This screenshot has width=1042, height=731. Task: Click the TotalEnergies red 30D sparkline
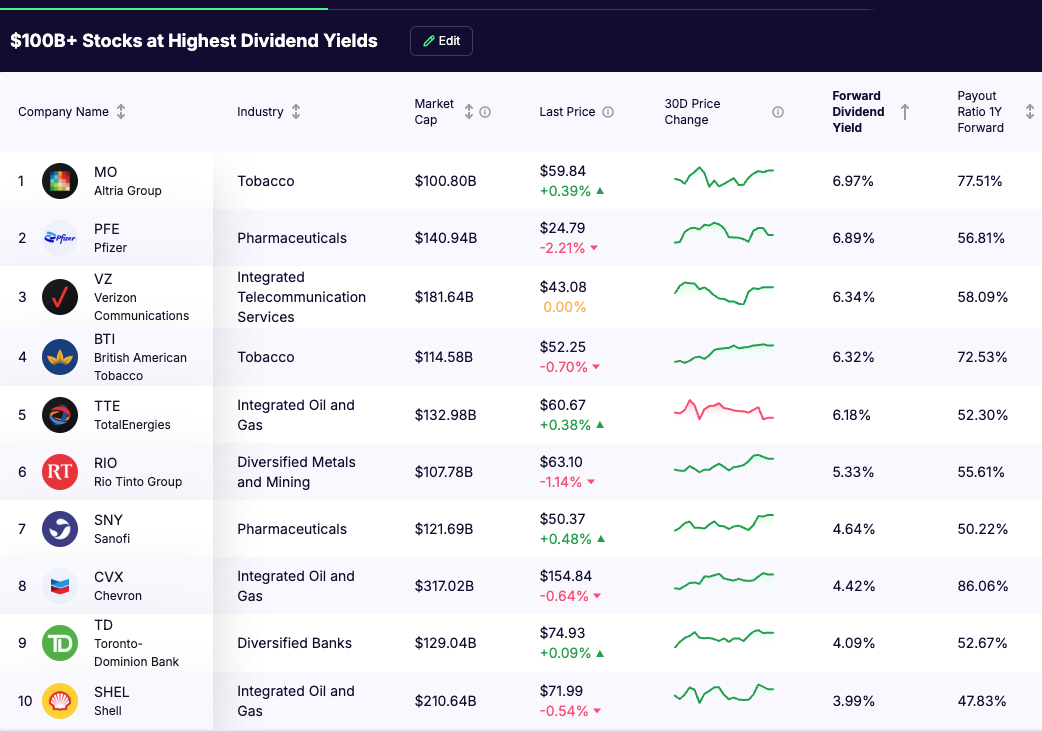pyautogui.click(x=724, y=409)
